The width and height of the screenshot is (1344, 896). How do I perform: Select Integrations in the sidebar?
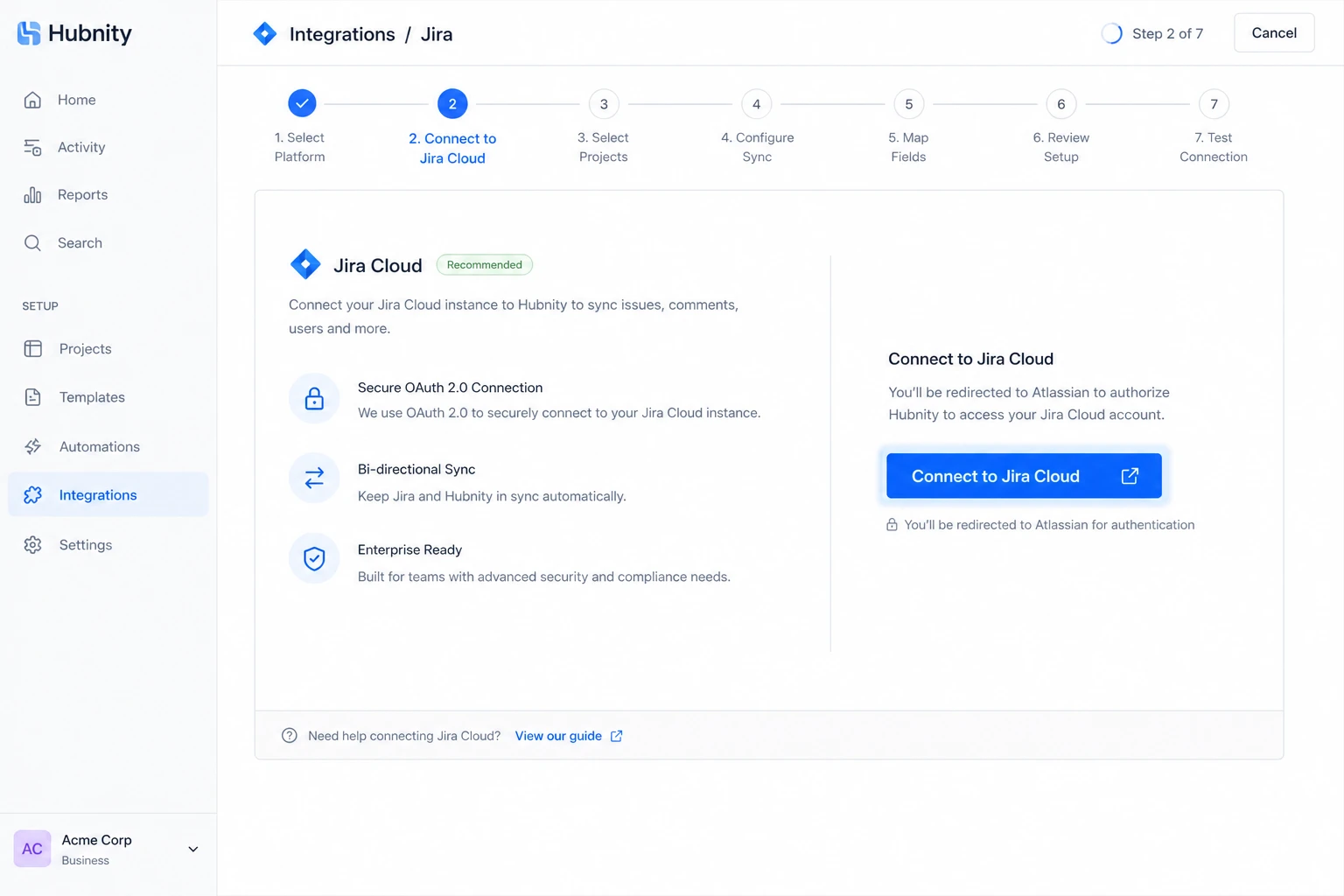tap(108, 495)
